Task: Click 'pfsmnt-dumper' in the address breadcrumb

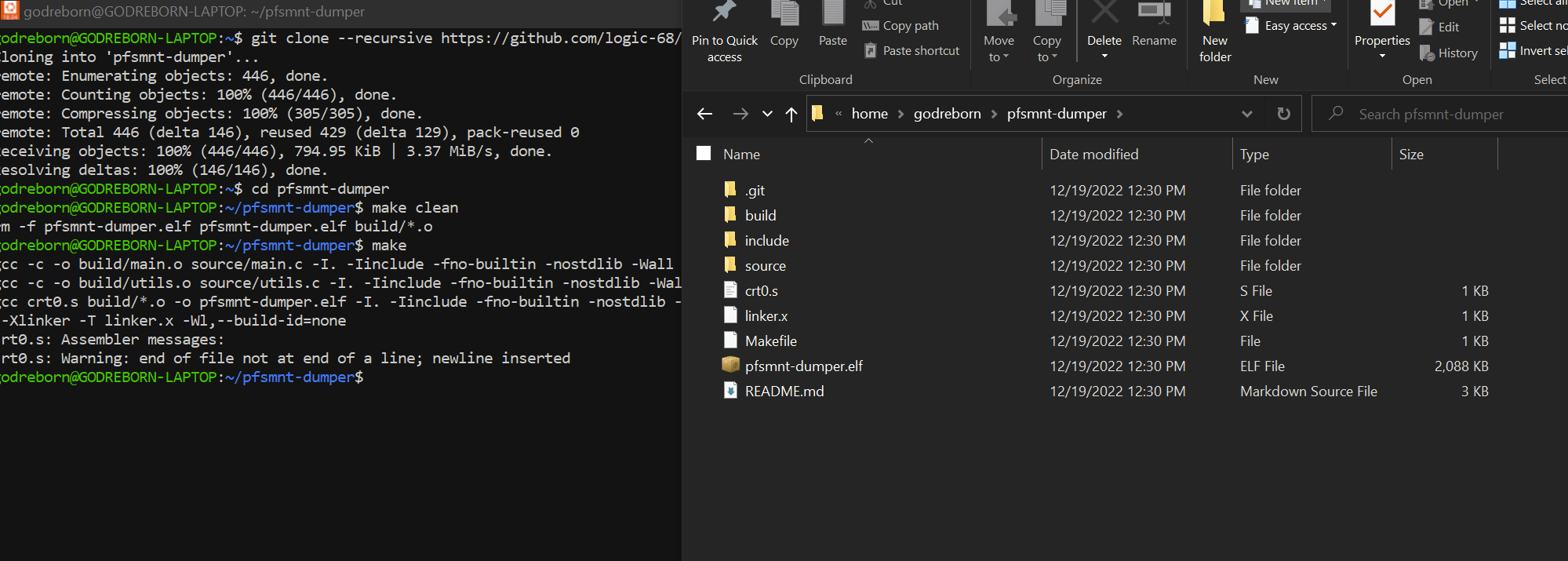Action: click(x=1057, y=114)
